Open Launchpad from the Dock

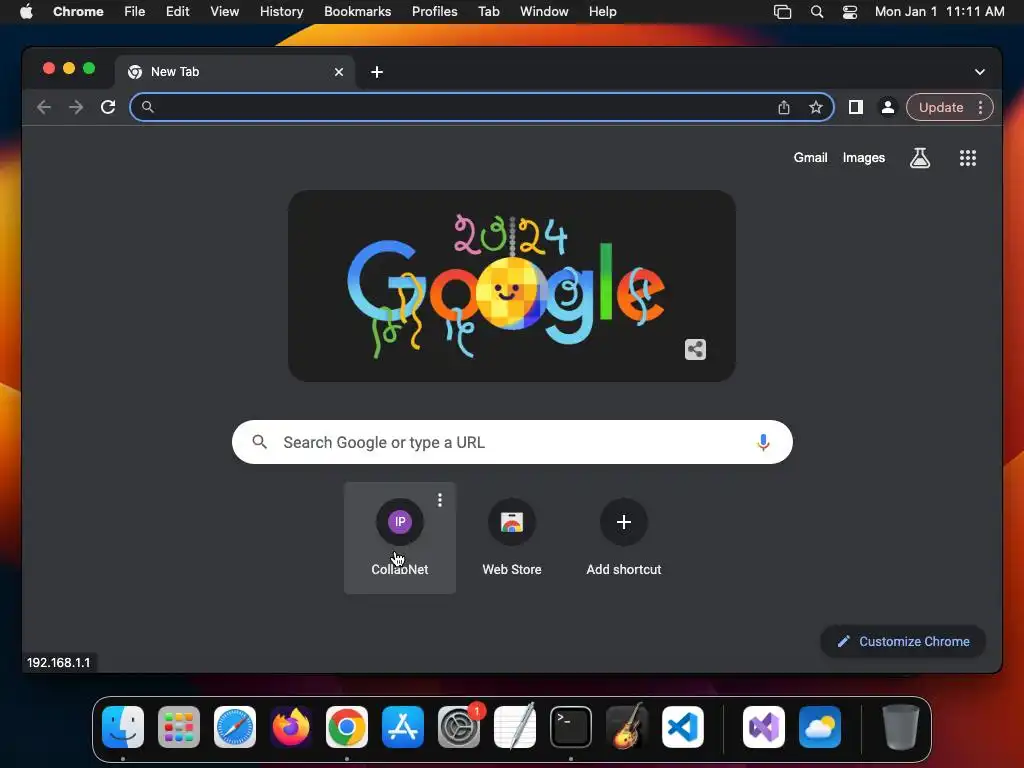(x=179, y=727)
